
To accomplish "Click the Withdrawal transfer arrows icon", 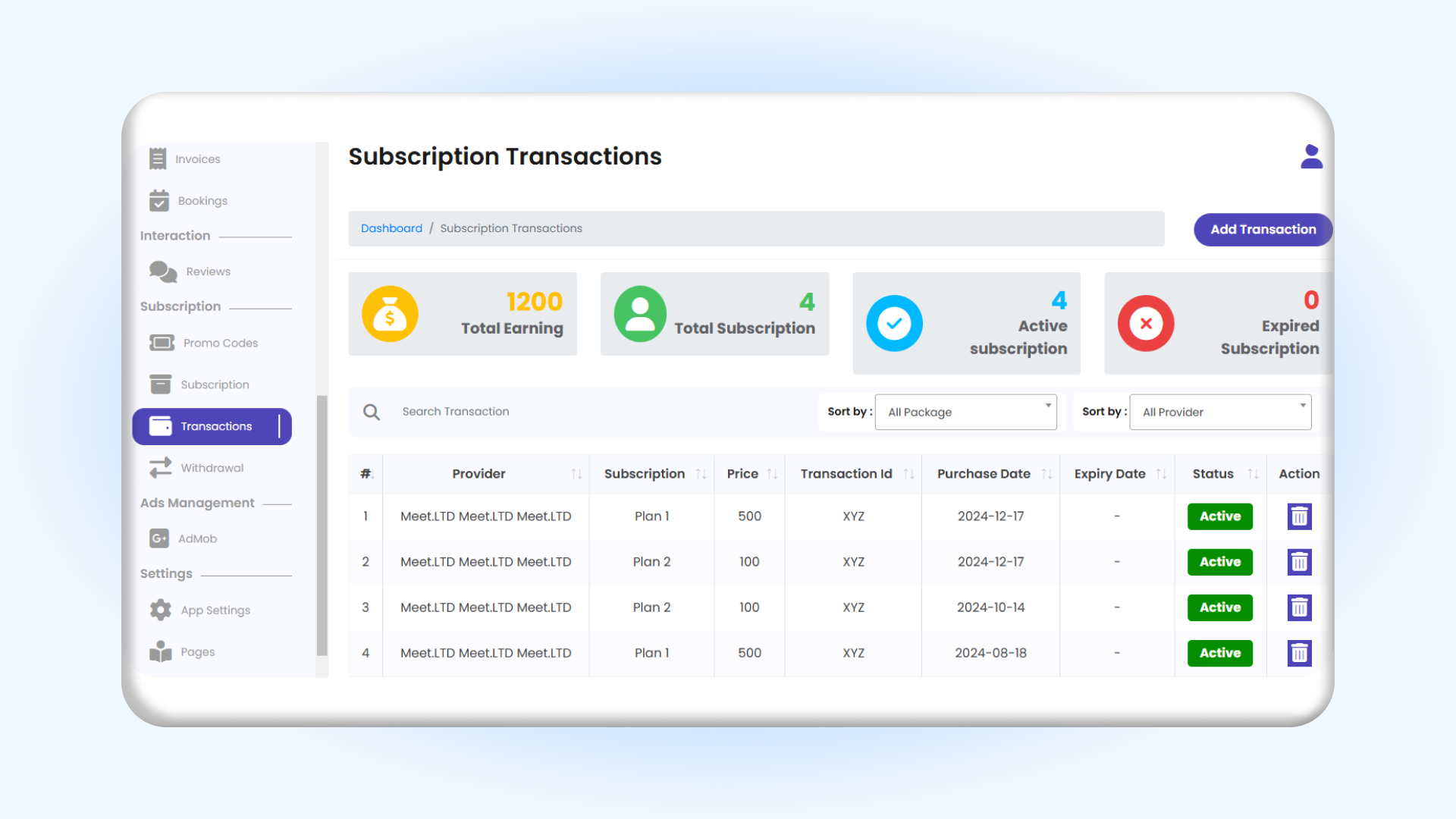I will tap(160, 467).
